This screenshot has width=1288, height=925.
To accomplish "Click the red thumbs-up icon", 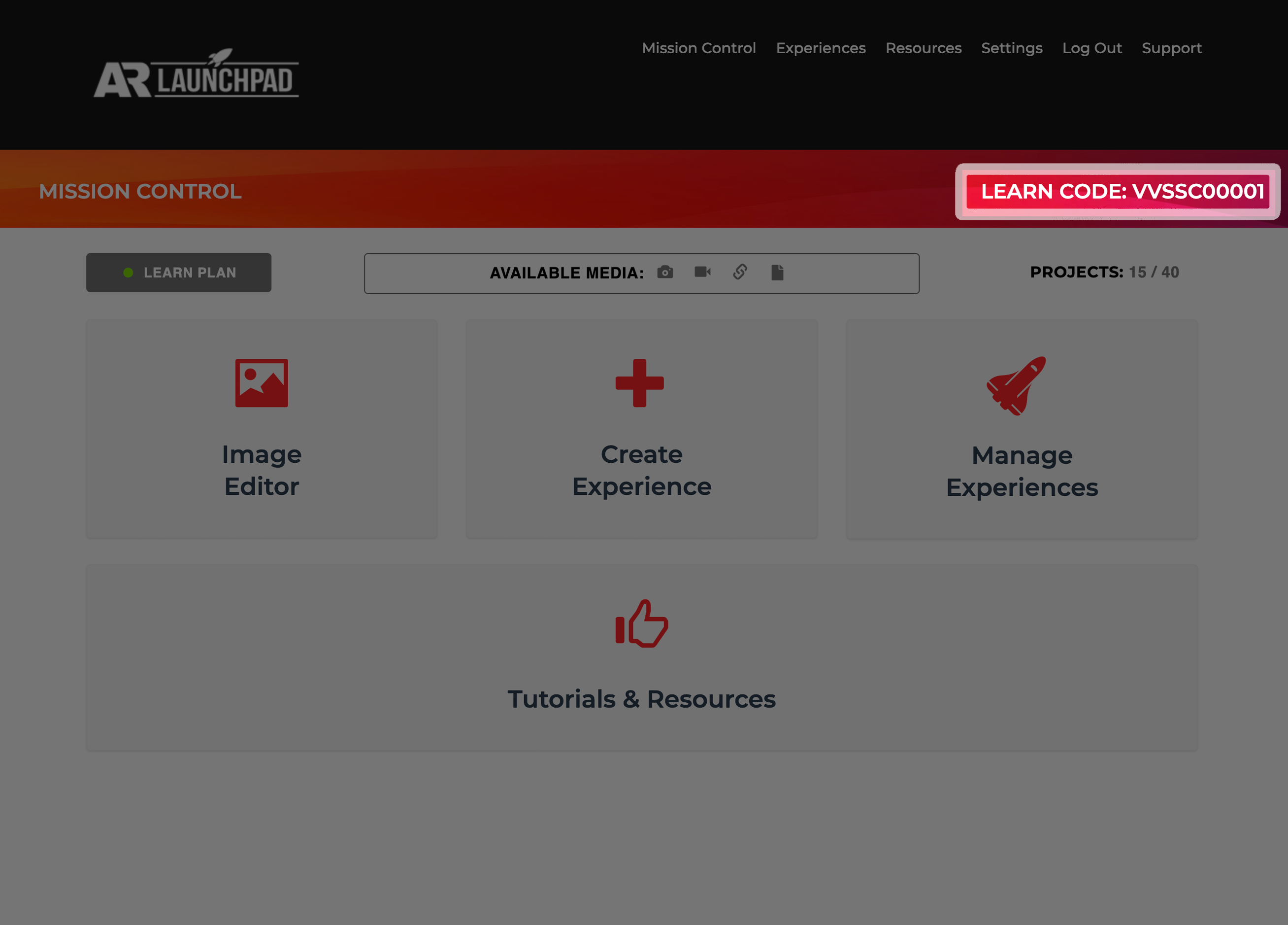I will pyautogui.click(x=642, y=624).
